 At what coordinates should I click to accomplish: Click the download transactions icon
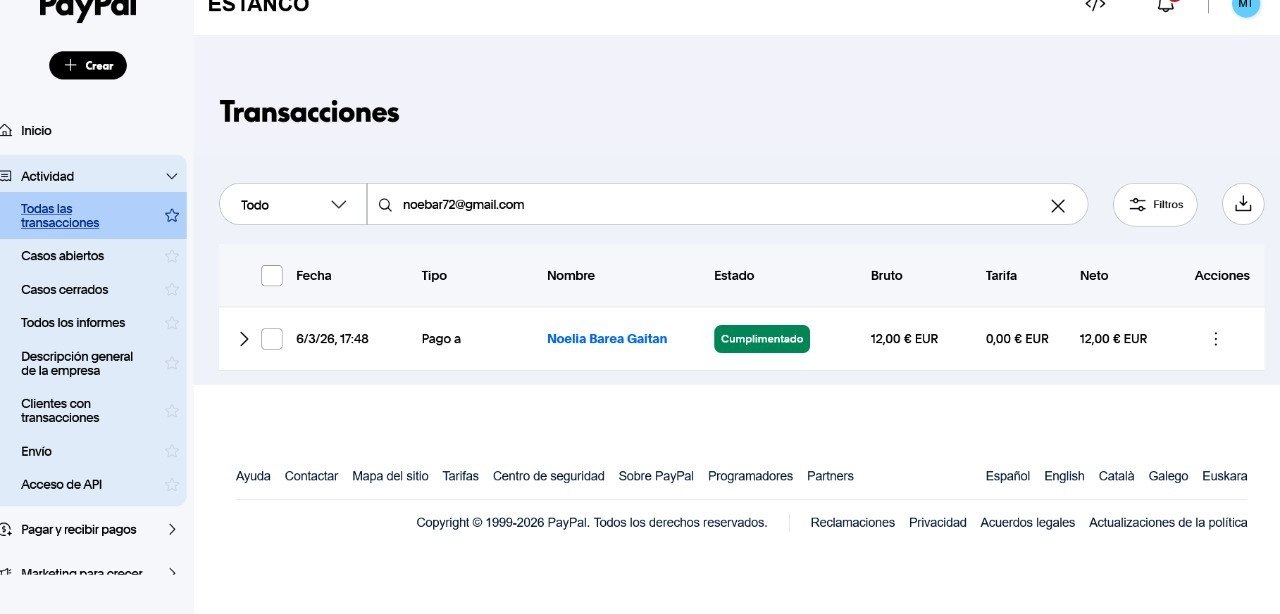coord(1243,204)
